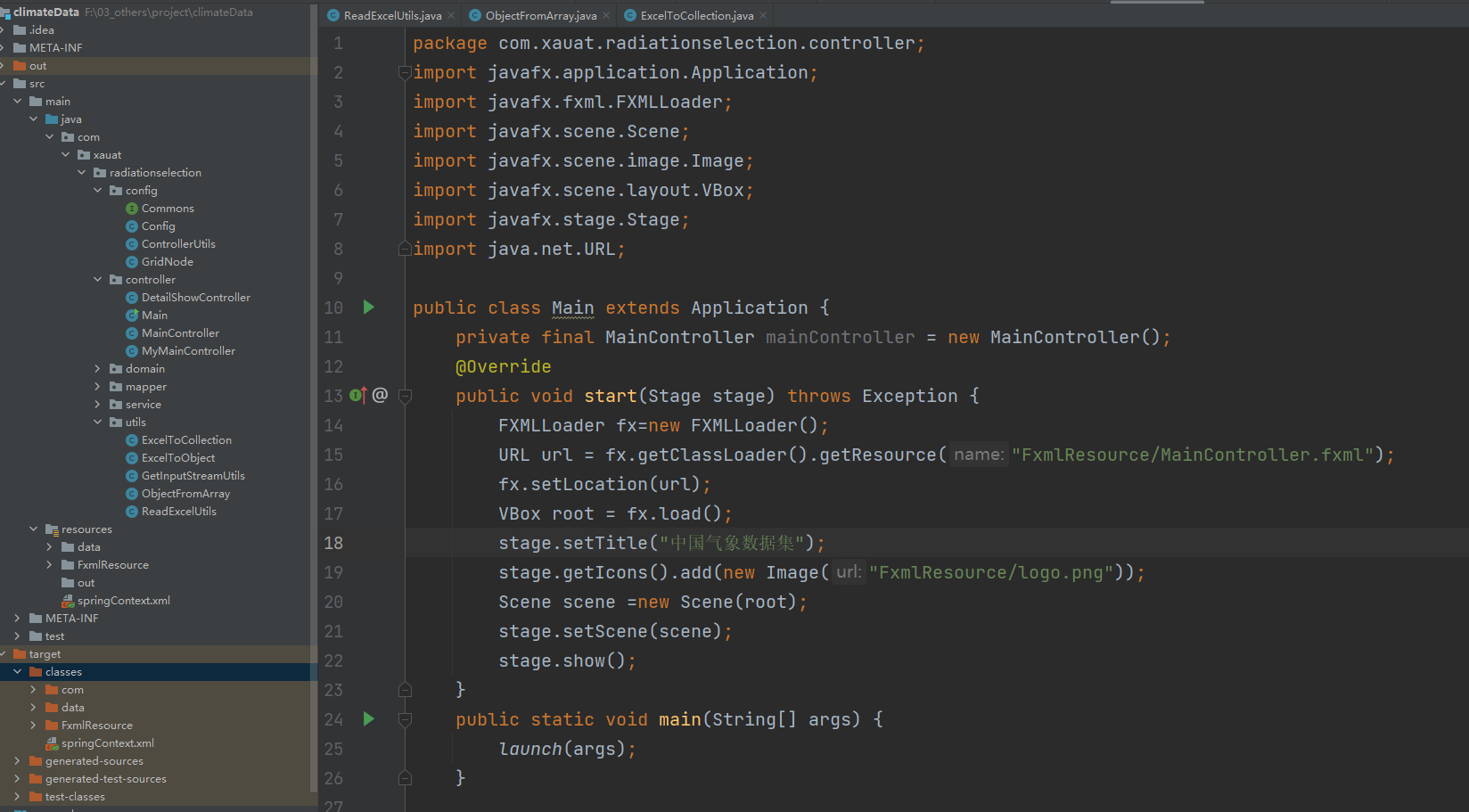Expand the domain package
1469x812 pixels.
point(98,369)
